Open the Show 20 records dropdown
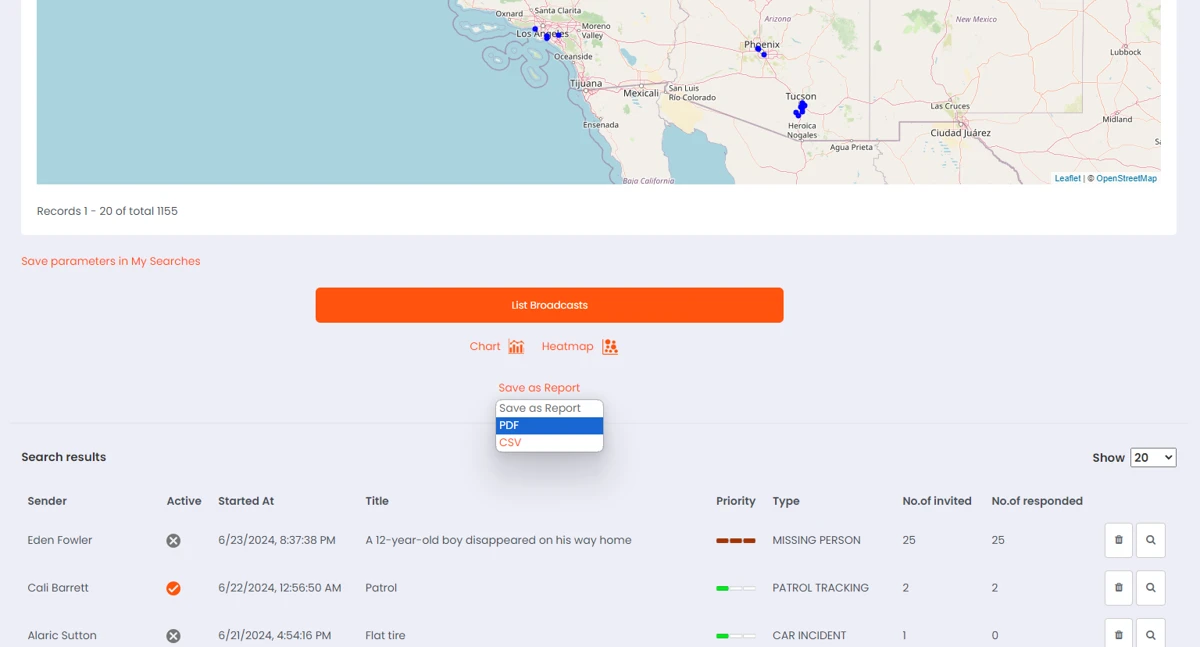 [x=1152, y=457]
